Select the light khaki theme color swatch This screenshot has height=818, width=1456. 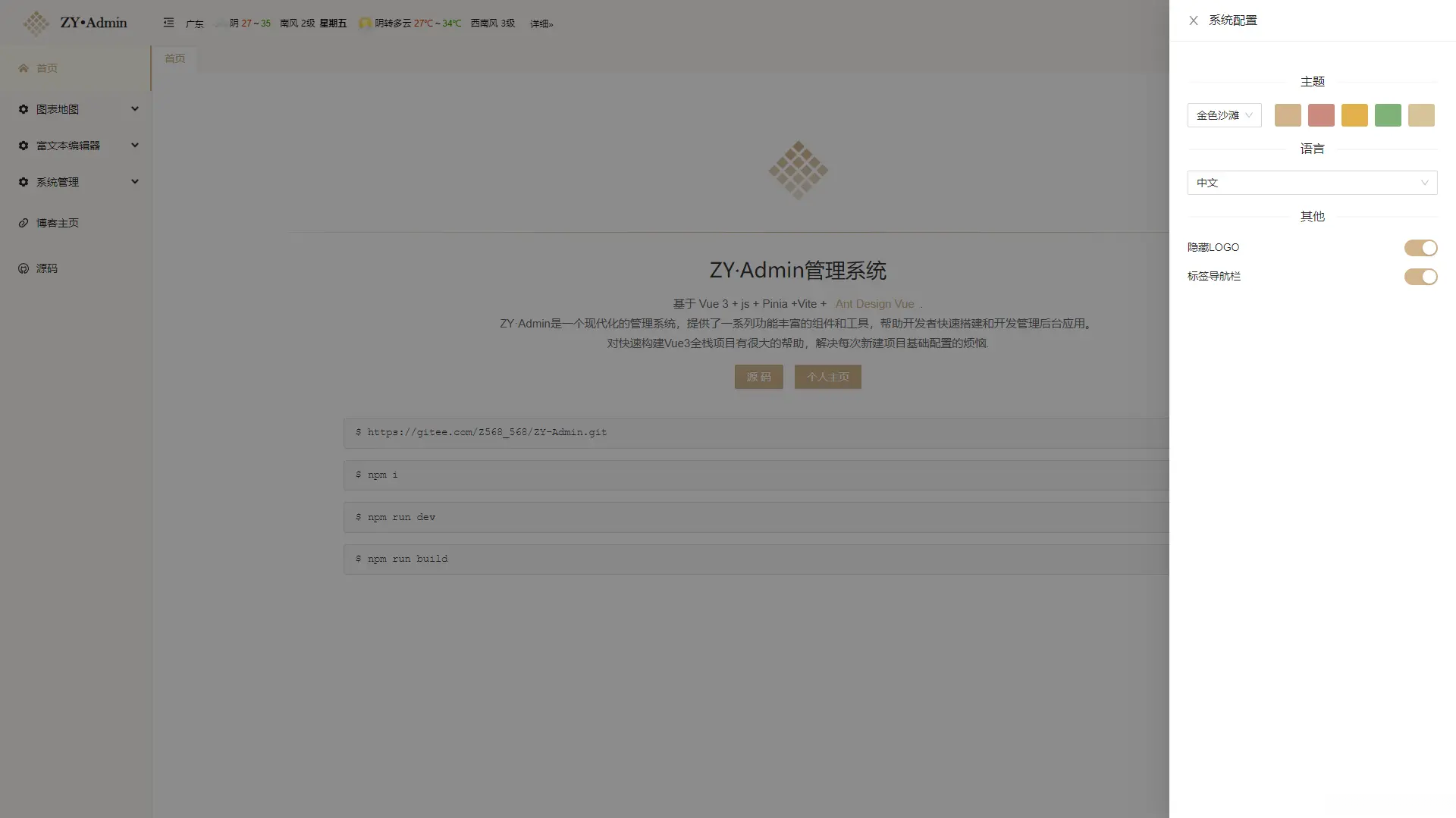1421,115
